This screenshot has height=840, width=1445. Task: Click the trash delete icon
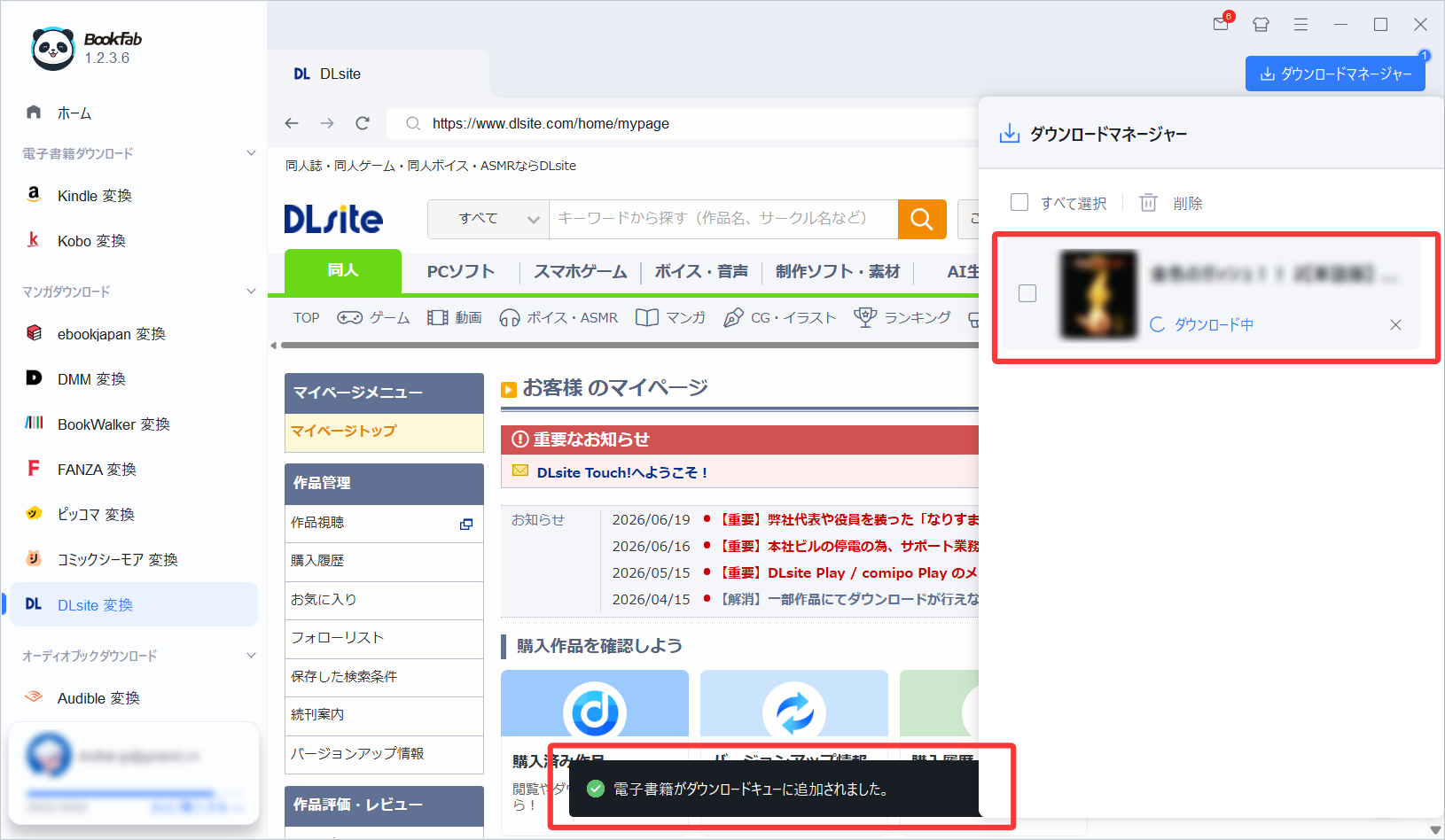pos(1148,203)
